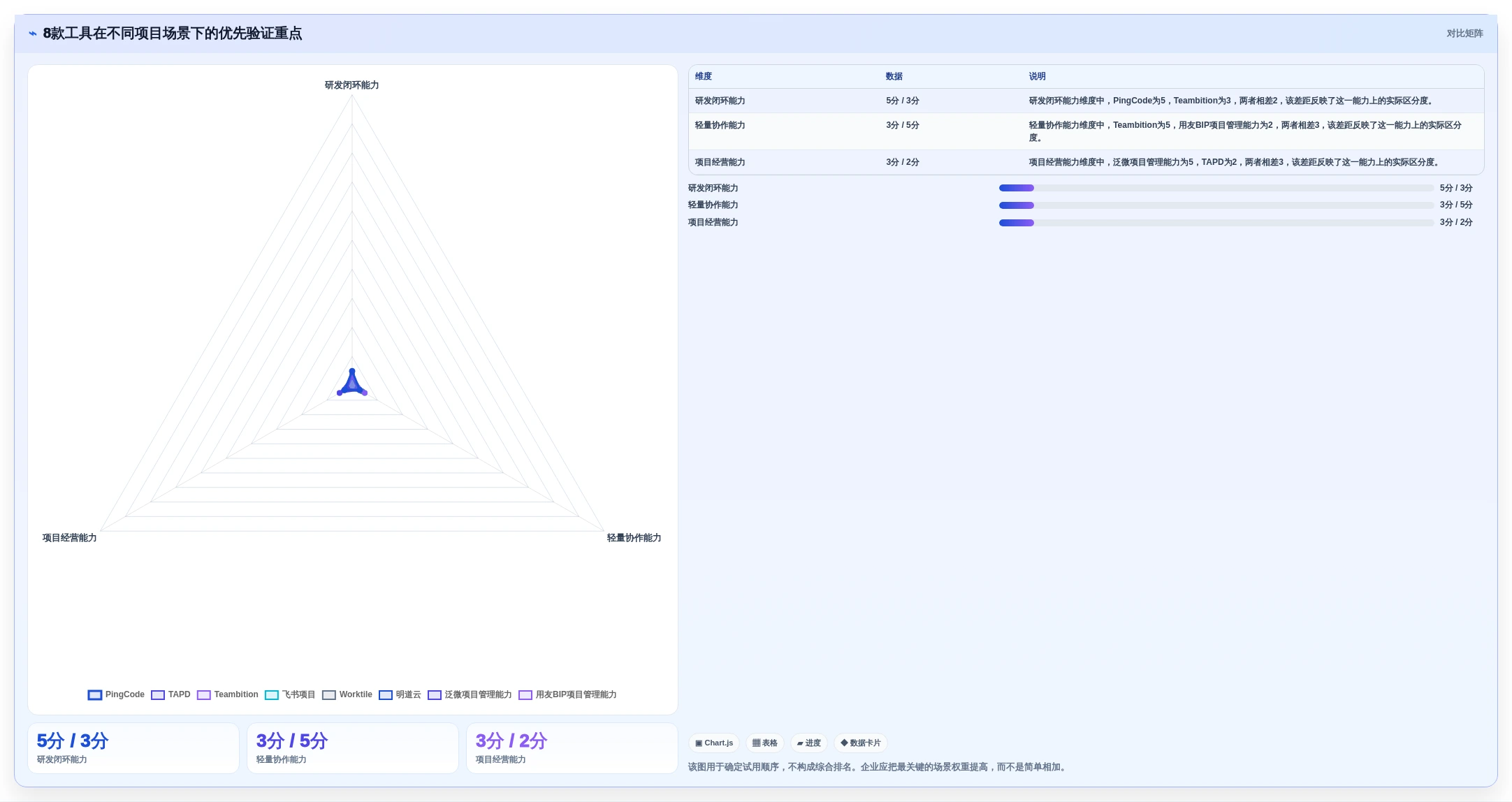1512x802 pixels.
Task: Click the 表格 tag chip
Action: click(764, 743)
